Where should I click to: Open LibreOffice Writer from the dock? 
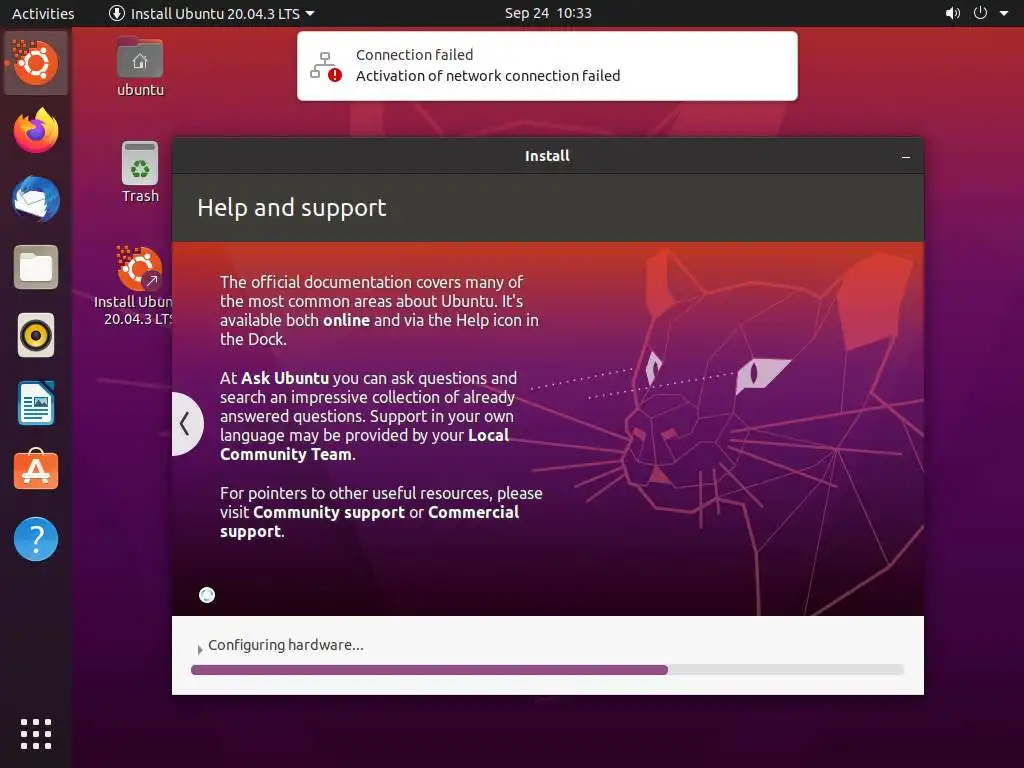36,404
